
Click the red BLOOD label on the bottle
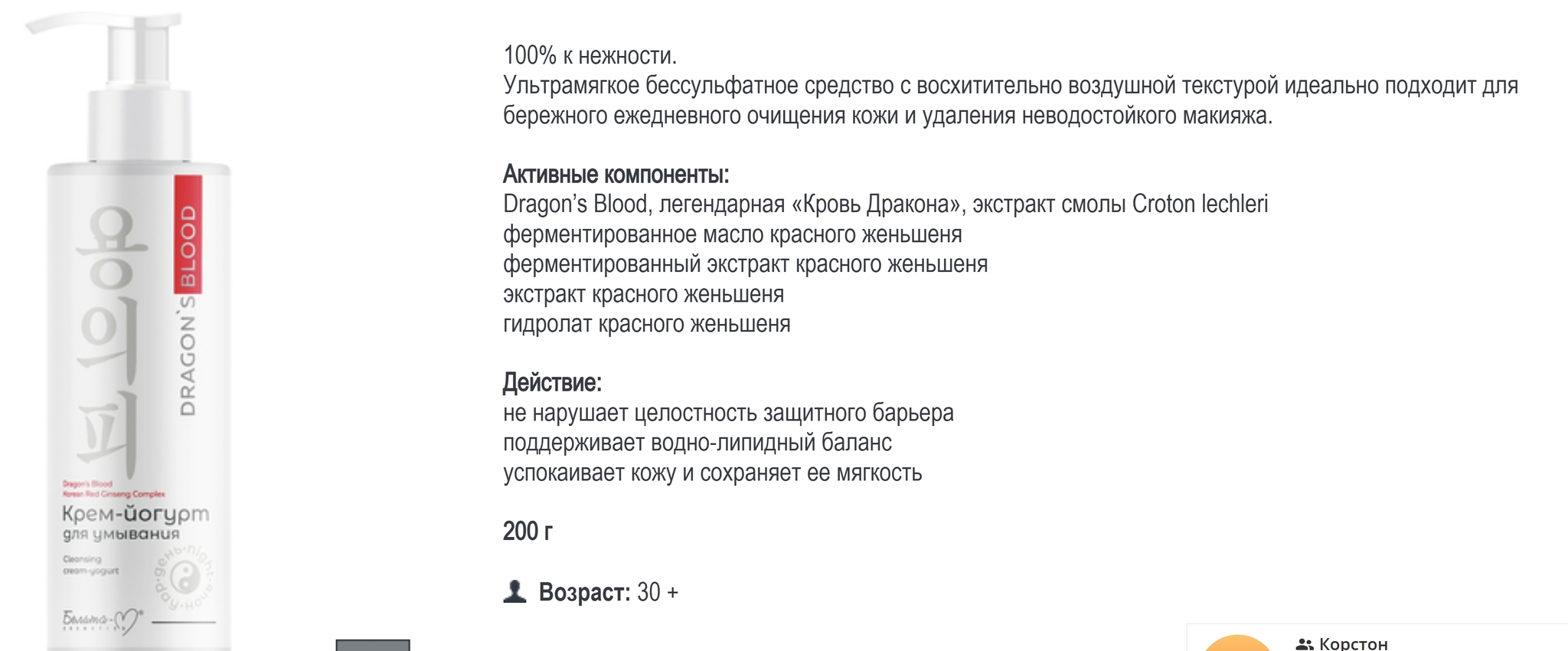coord(188,234)
